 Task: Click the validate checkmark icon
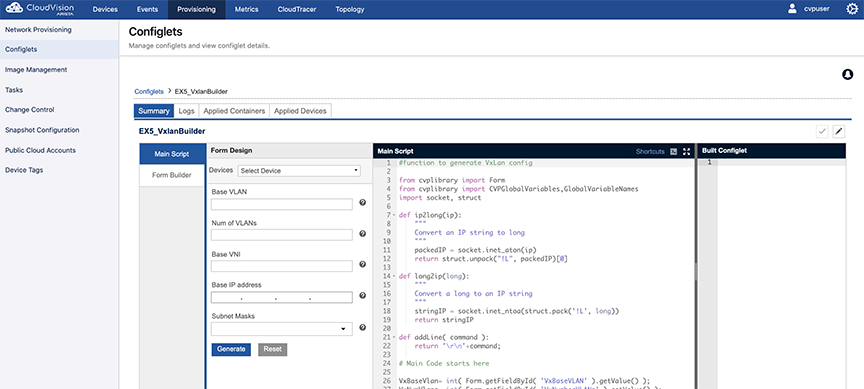click(x=822, y=131)
